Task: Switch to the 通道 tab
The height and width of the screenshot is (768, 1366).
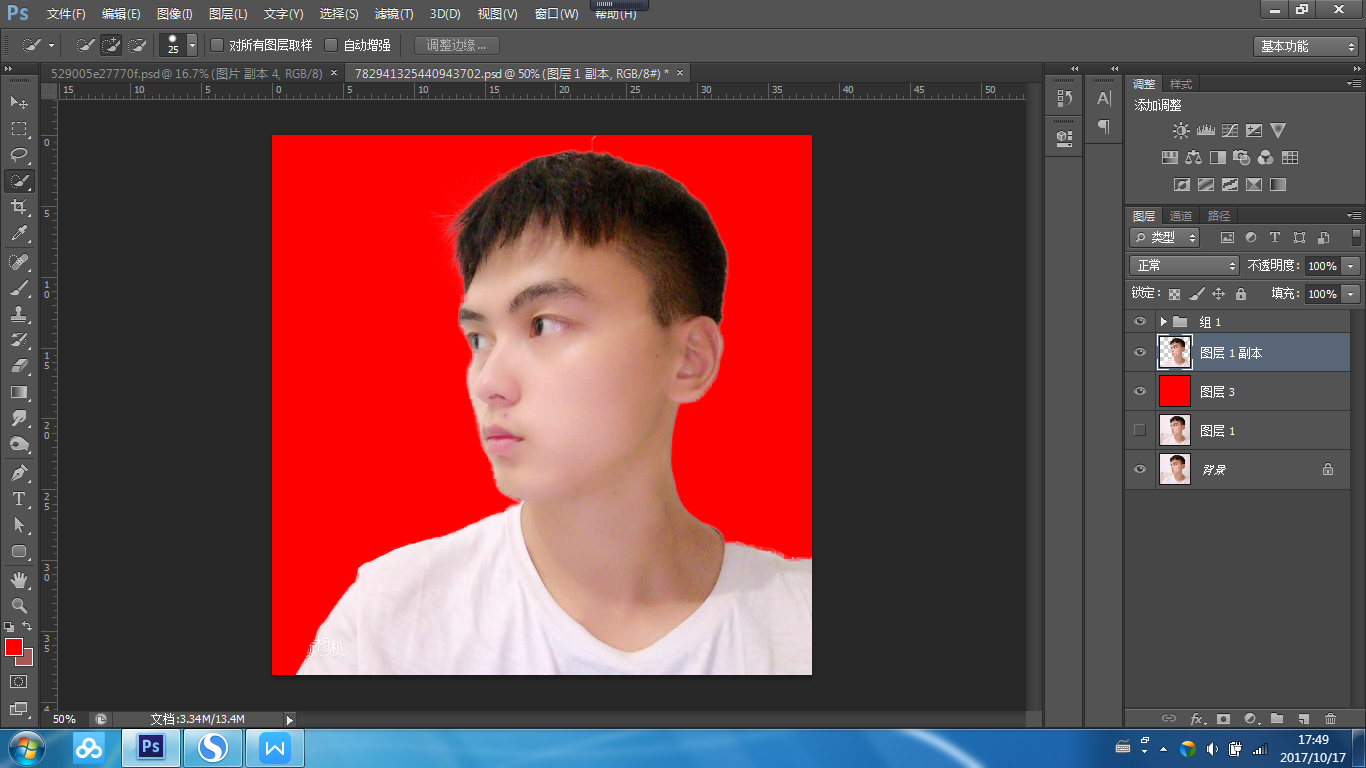Action: (1181, 216)
